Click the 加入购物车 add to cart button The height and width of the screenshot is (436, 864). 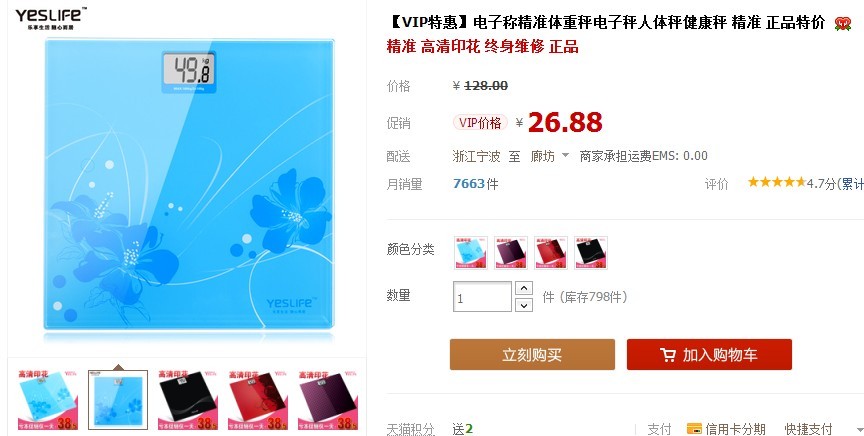709,354
